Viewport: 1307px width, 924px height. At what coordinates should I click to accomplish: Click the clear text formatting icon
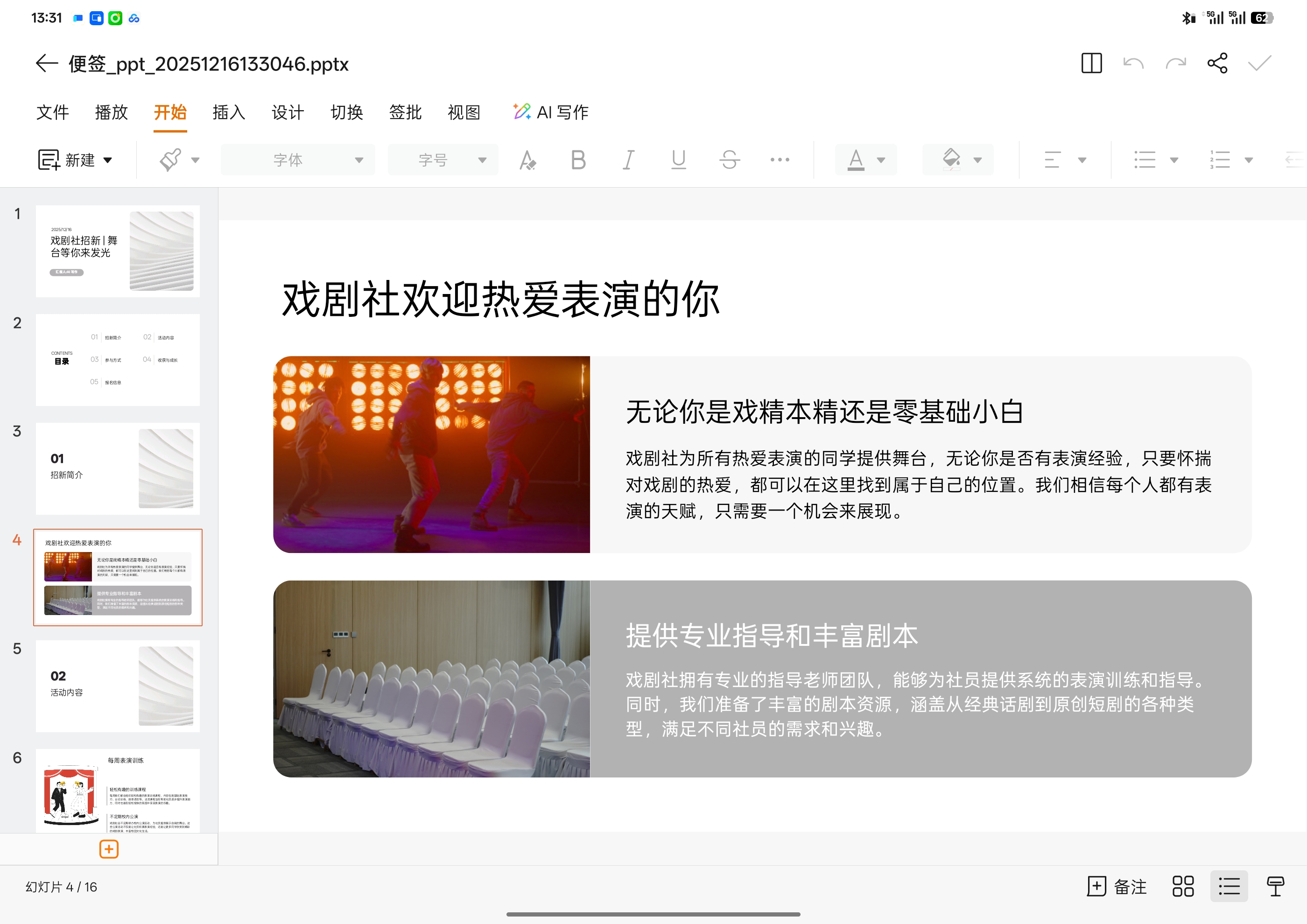click(527, 160)
